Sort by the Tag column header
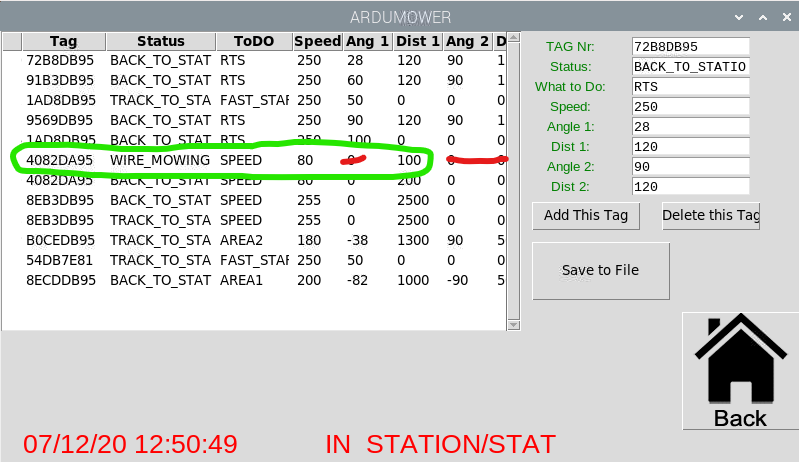The image size is (799, 462). point(64,41)
